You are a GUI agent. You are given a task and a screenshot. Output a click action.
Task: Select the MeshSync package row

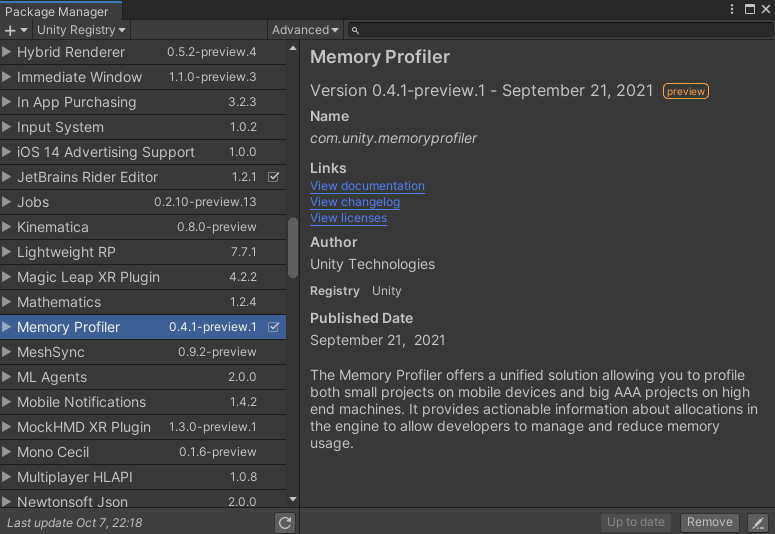pyautogui.click(x=143, y=352)
